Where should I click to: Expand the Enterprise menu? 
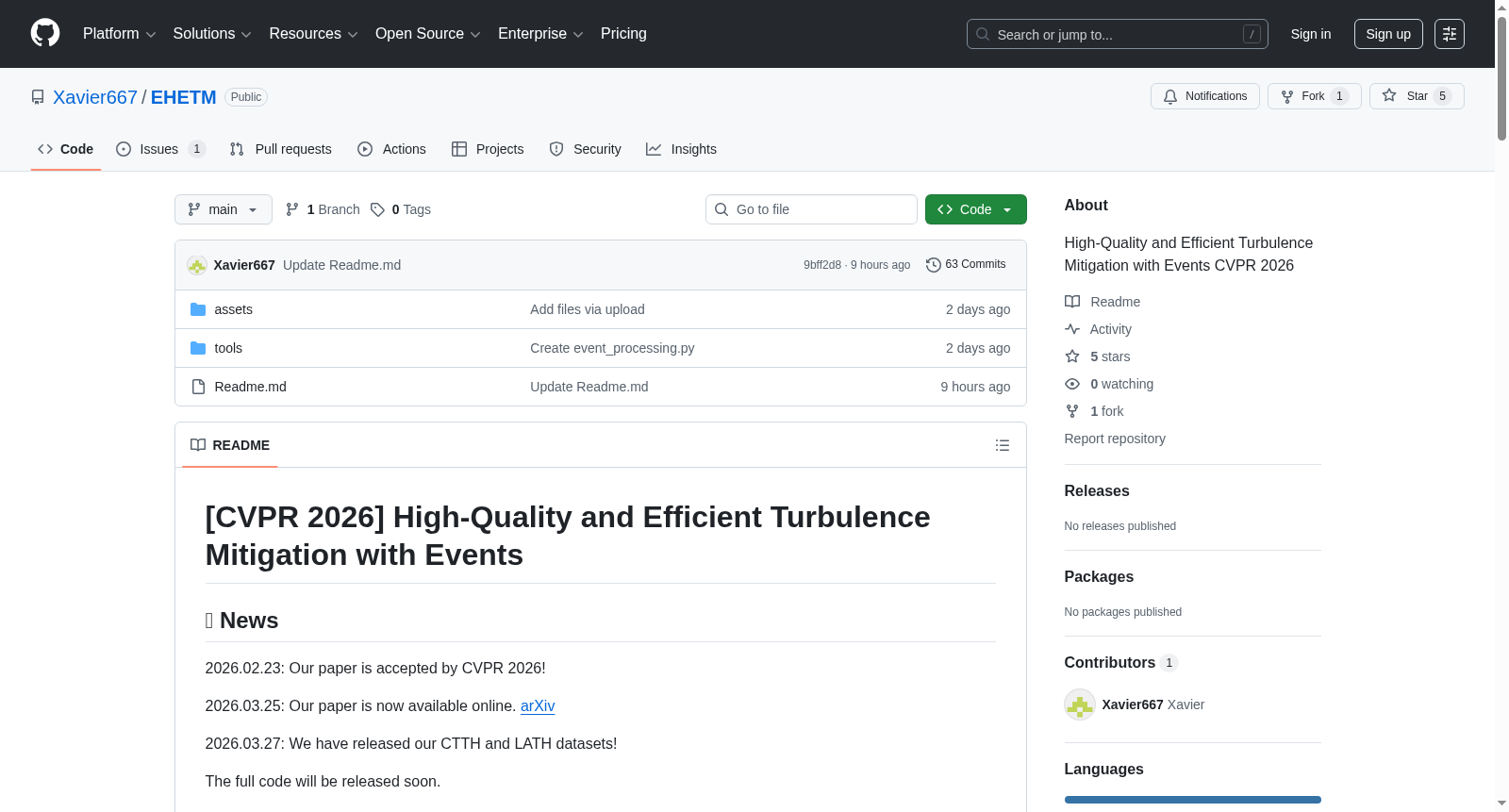tap(540, 34)
